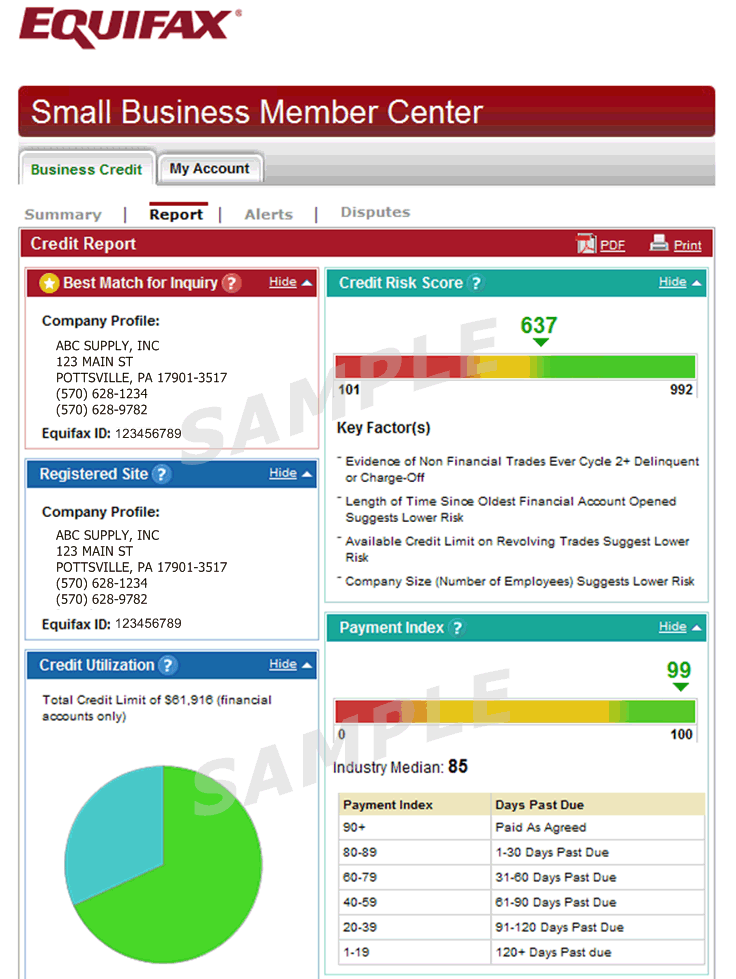This screenshot has width=736, height=979.
Task: Click Hide link on Best Match for Inquiry
Action: 283,282
